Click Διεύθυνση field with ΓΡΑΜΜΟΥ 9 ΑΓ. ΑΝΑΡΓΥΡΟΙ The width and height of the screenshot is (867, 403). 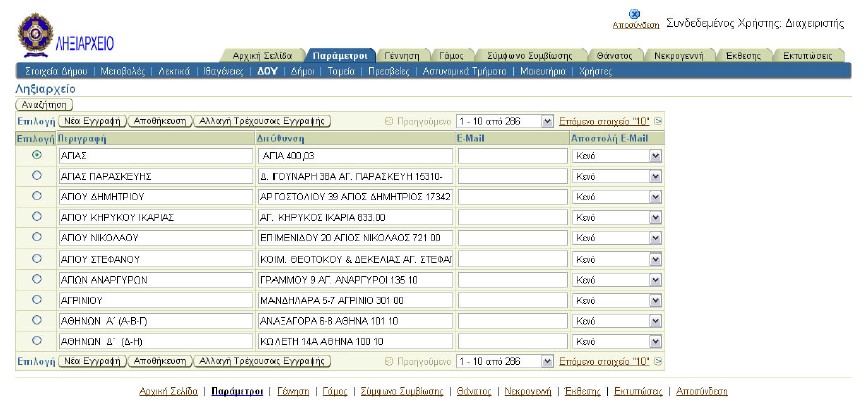[355, 280]
